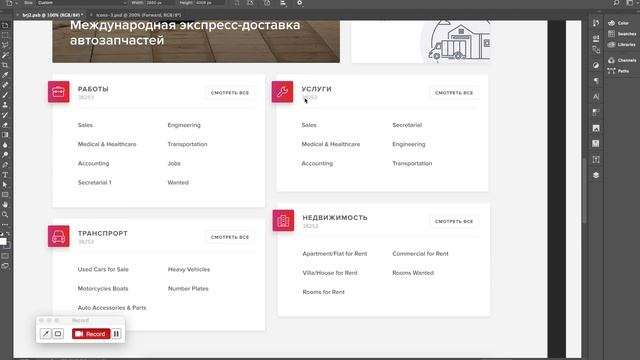Click 'Number Plates' text

point(188,289)
